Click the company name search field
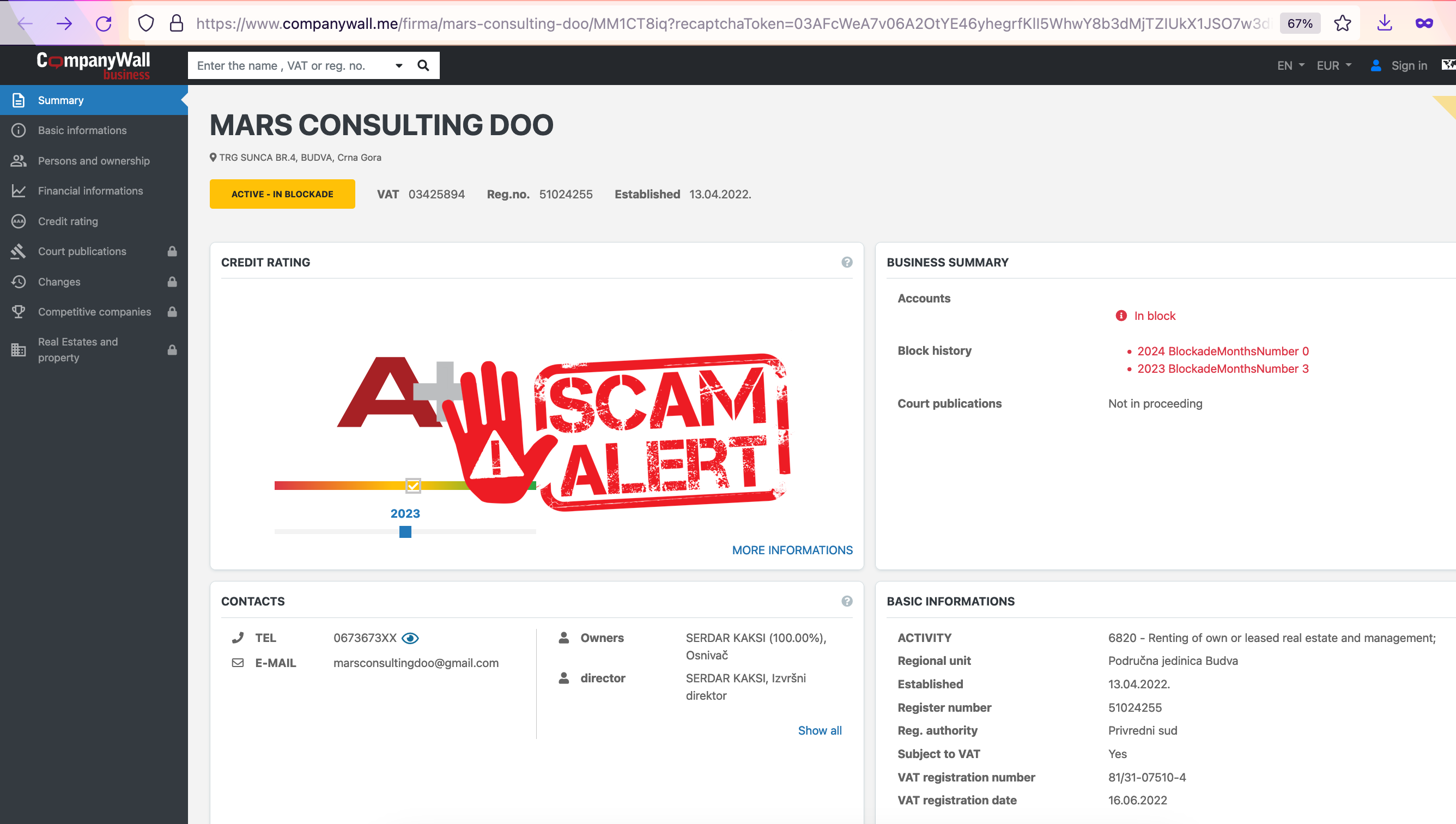 coord(289,65)
